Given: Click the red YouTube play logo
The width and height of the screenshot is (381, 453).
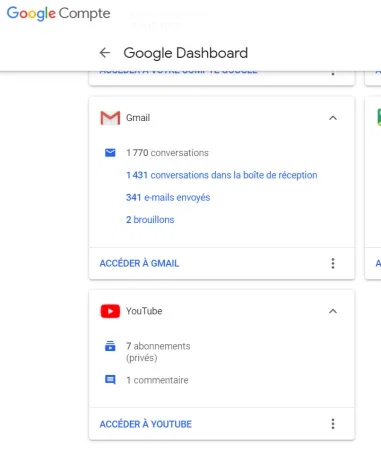Looking at the screenshot, I should tap(110, 311).
